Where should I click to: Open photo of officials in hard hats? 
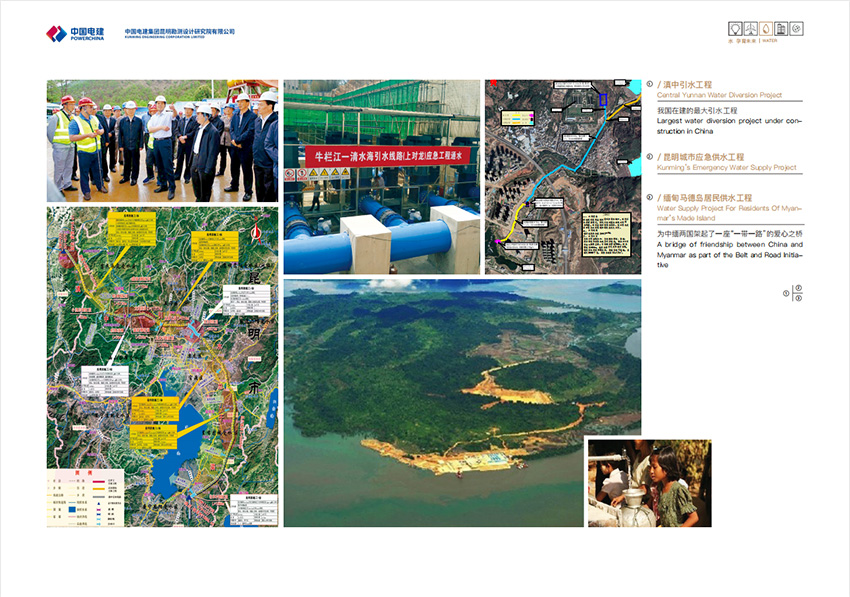coord(163,141)
